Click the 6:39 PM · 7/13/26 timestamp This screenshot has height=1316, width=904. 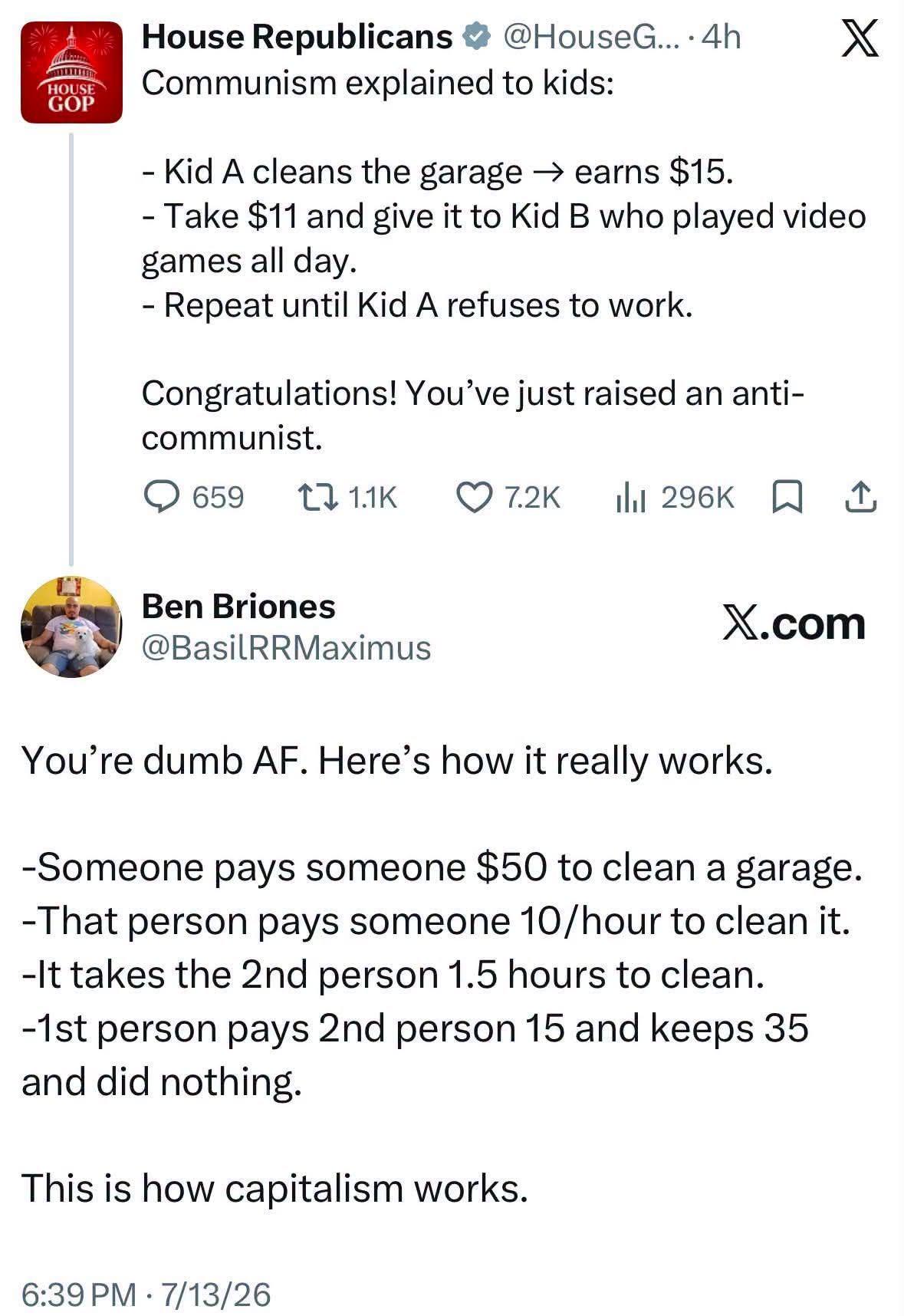(146, 1295)
